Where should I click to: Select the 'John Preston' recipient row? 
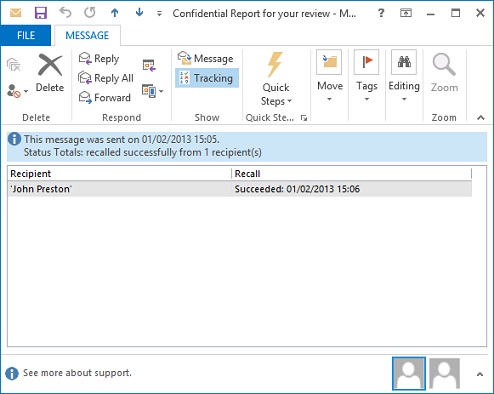click(239, 189)
